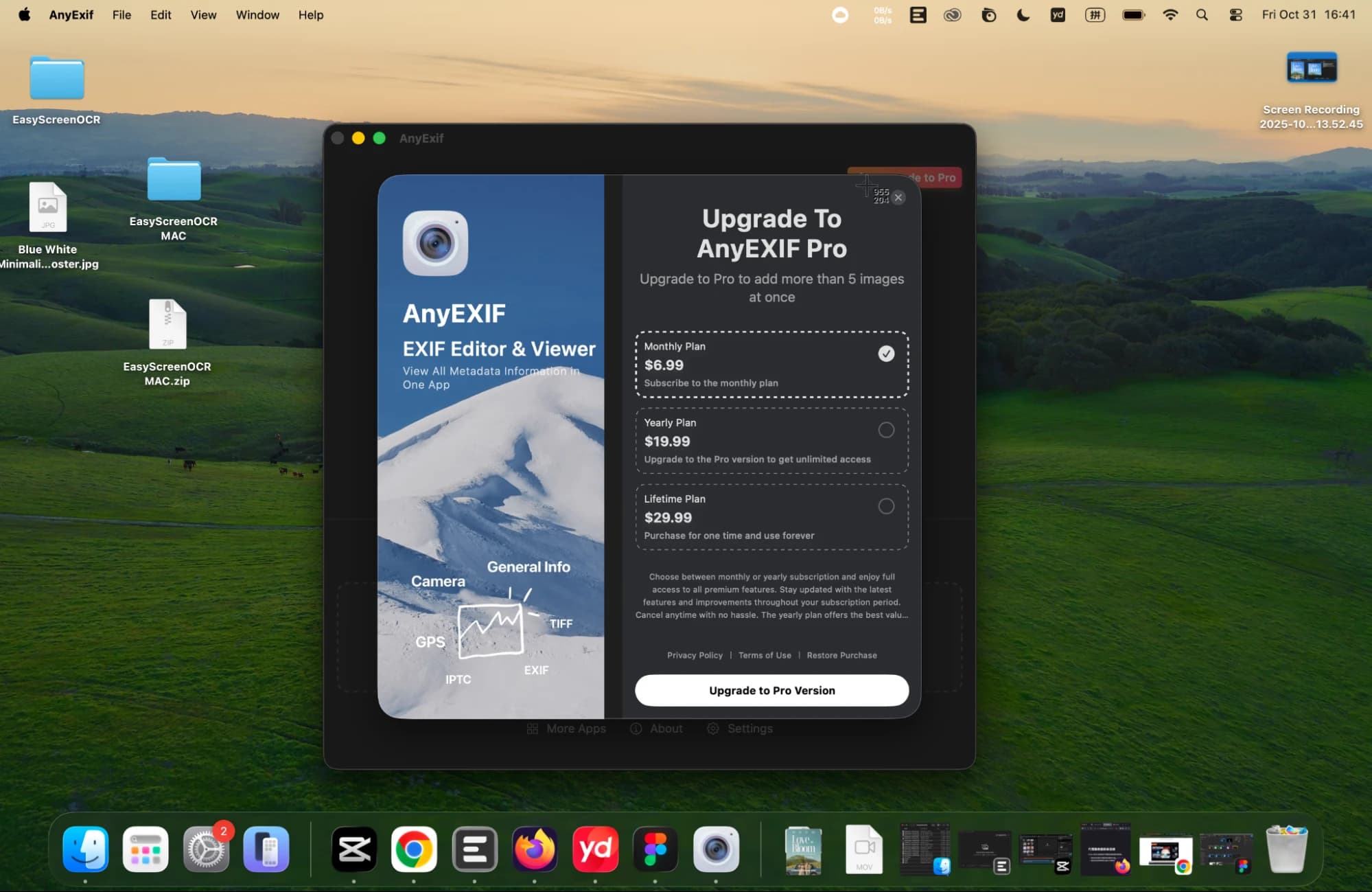
Task: Open Spotlight search in menu bar
Action: [x=1202, y=14]
